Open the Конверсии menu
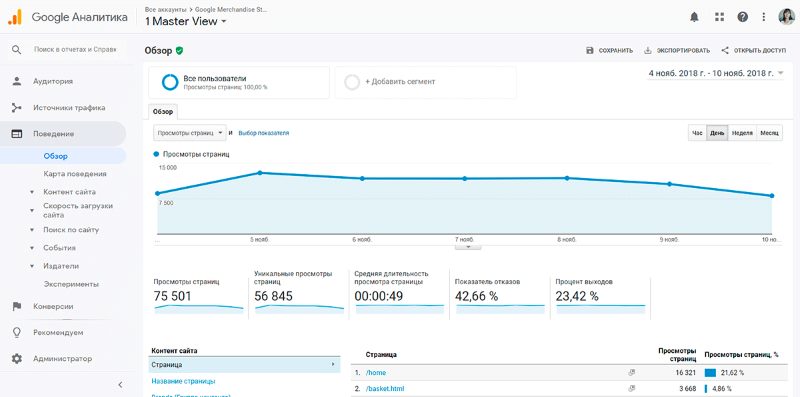This screenshot has height=397, width=800. coord(53,306)
